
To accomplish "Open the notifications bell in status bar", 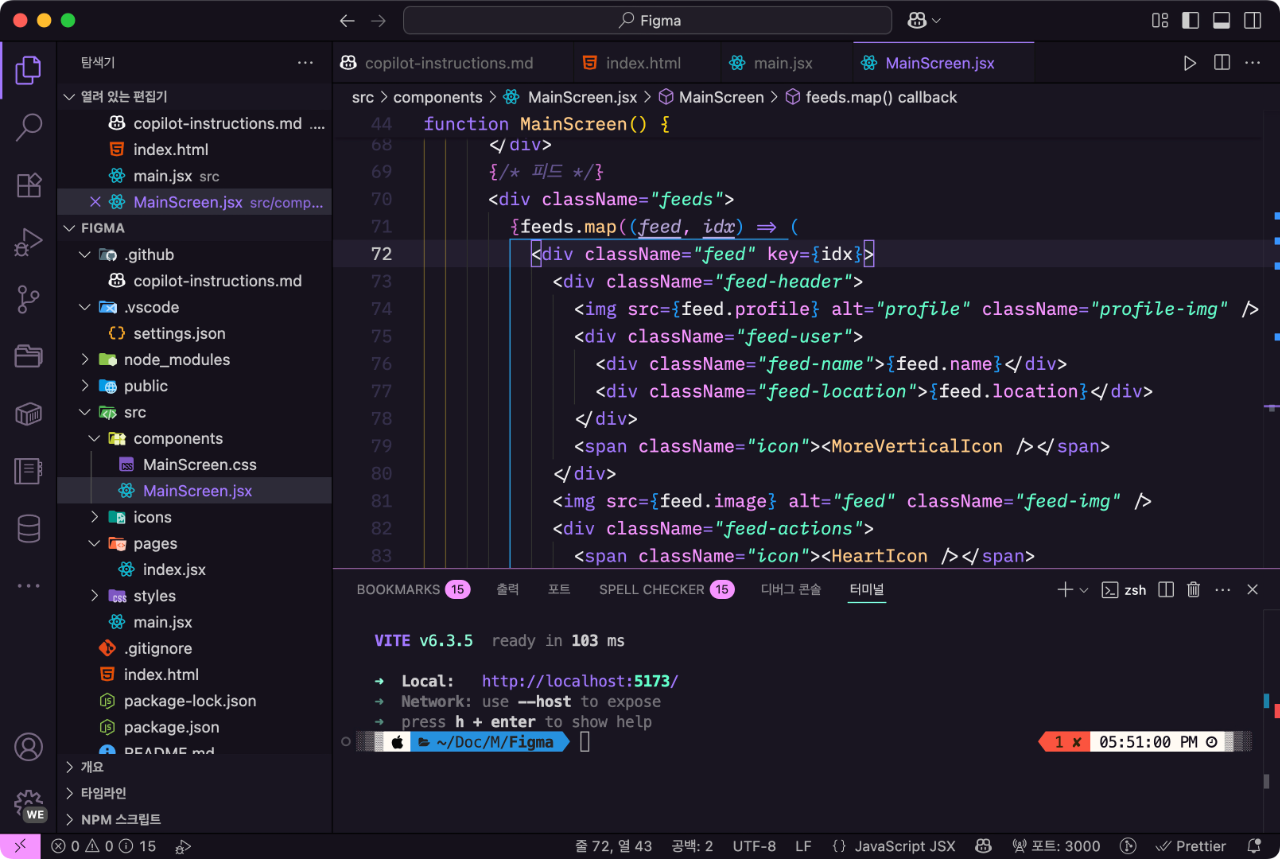I will coord(1254,846).
